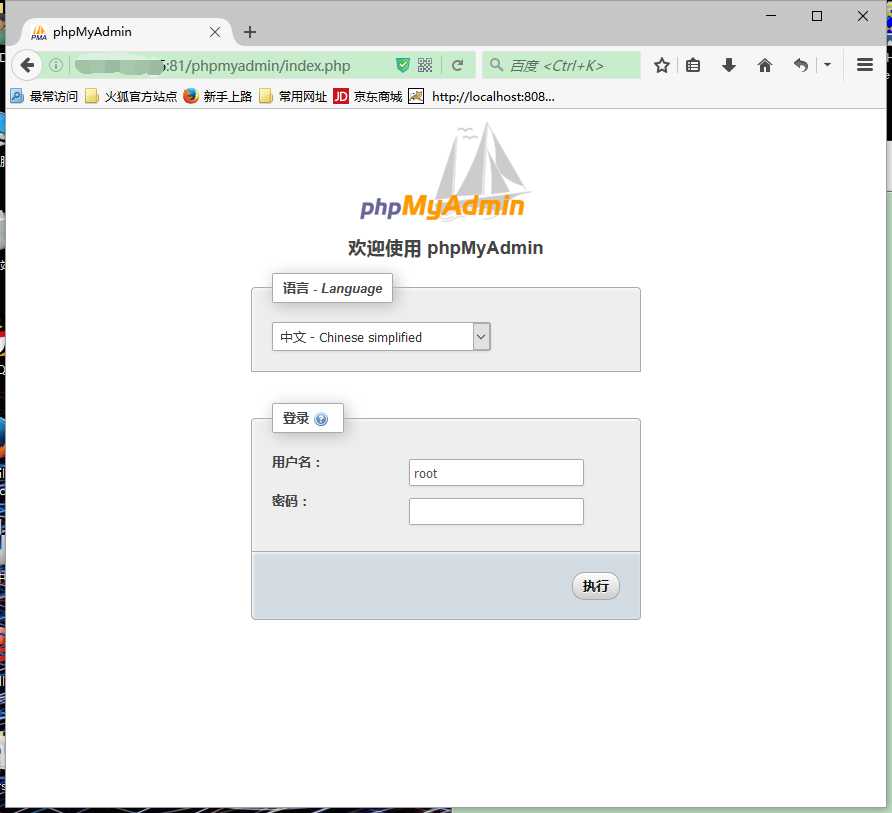
Task: Close the phpMyAdmin tab
Action: coord(215,32)
